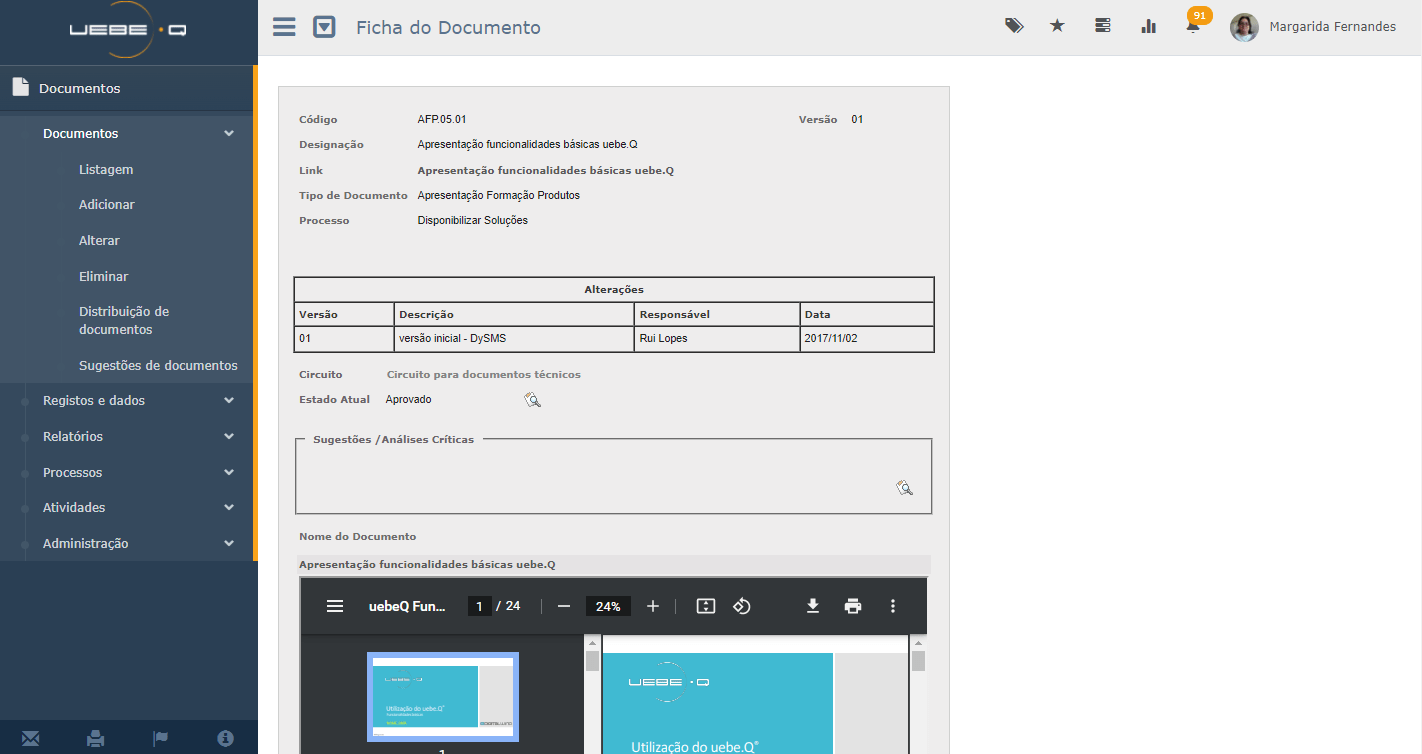Click the PDF zoom in plus button
The width and height of the screenshot is (1422, 754).
[653, 606]
